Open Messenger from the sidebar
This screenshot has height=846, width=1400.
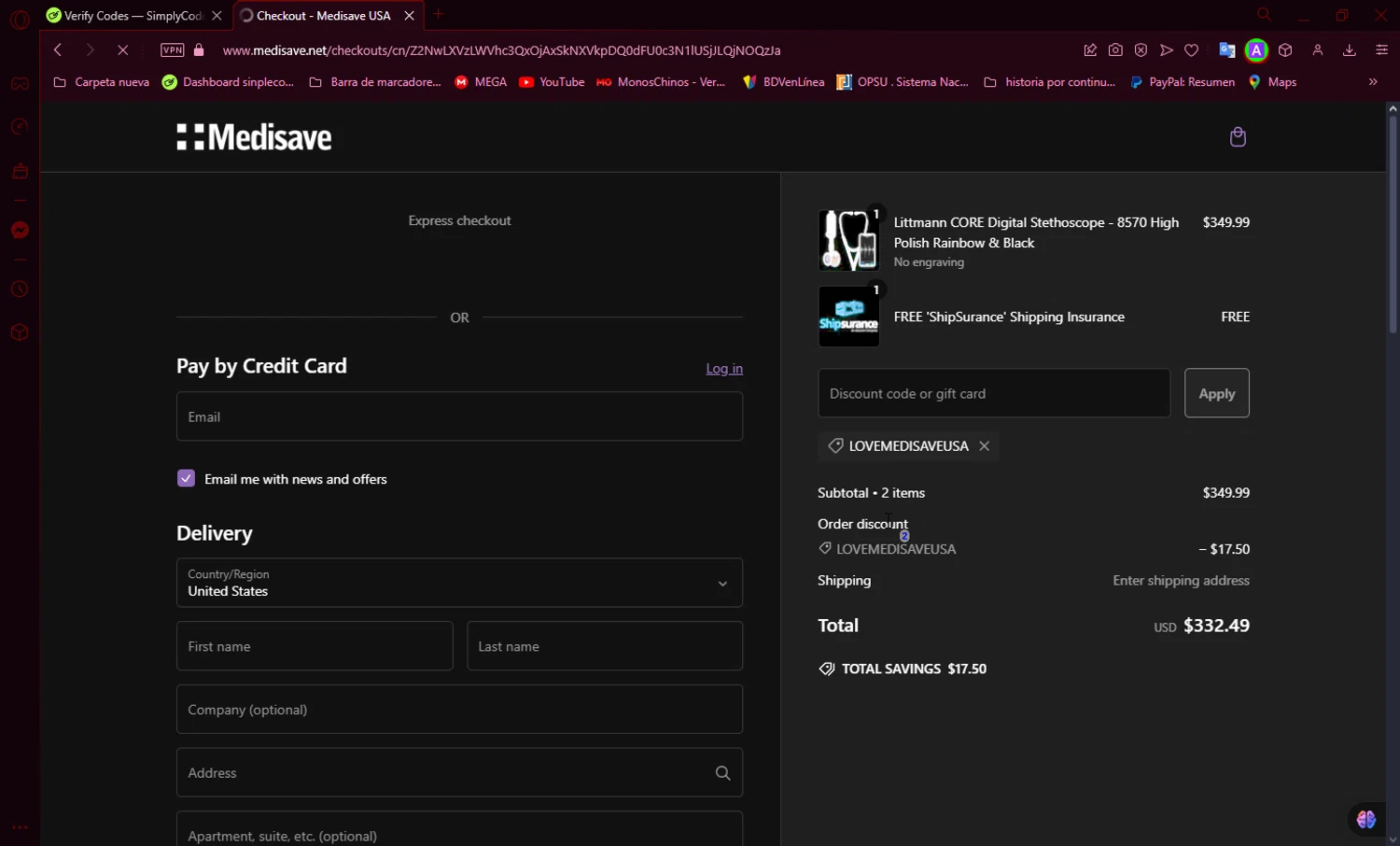tap(20, 231)
